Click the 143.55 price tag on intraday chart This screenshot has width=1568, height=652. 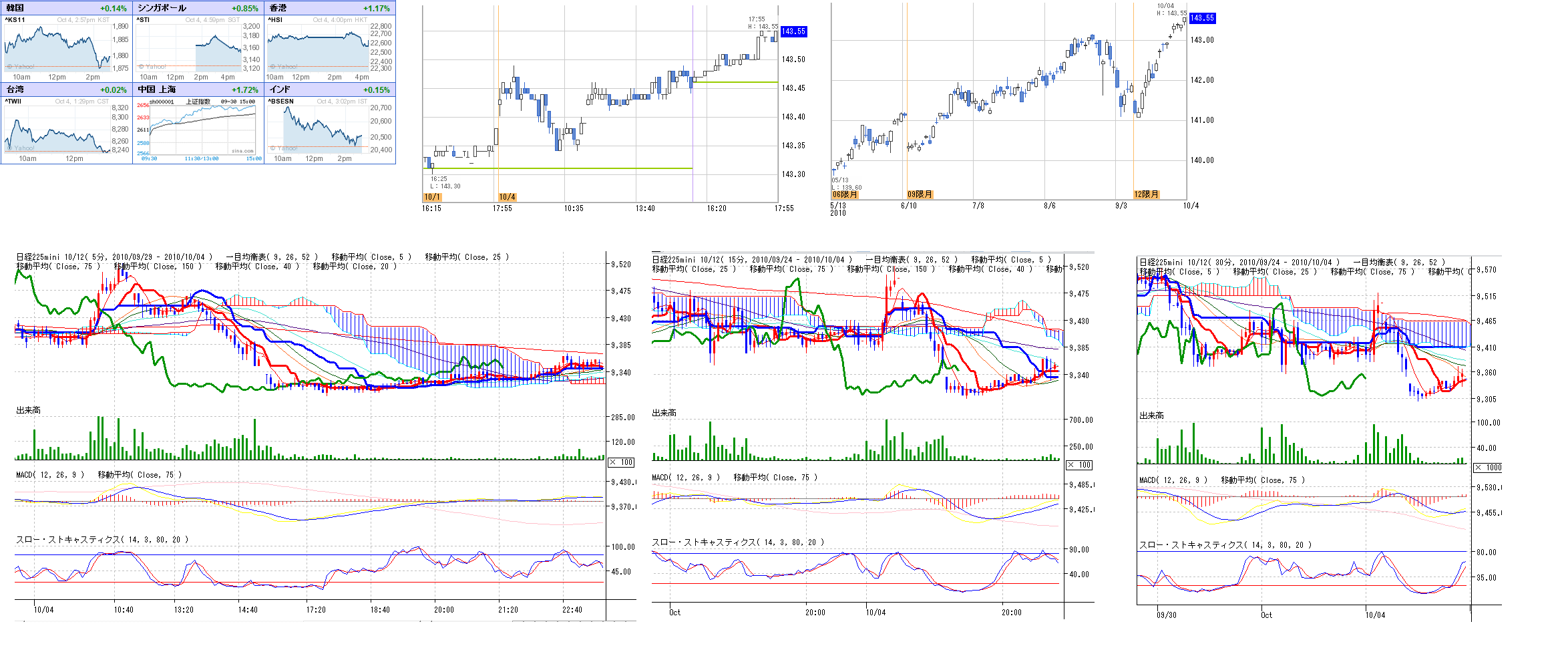pyautogui.click(x=793, y=31)
